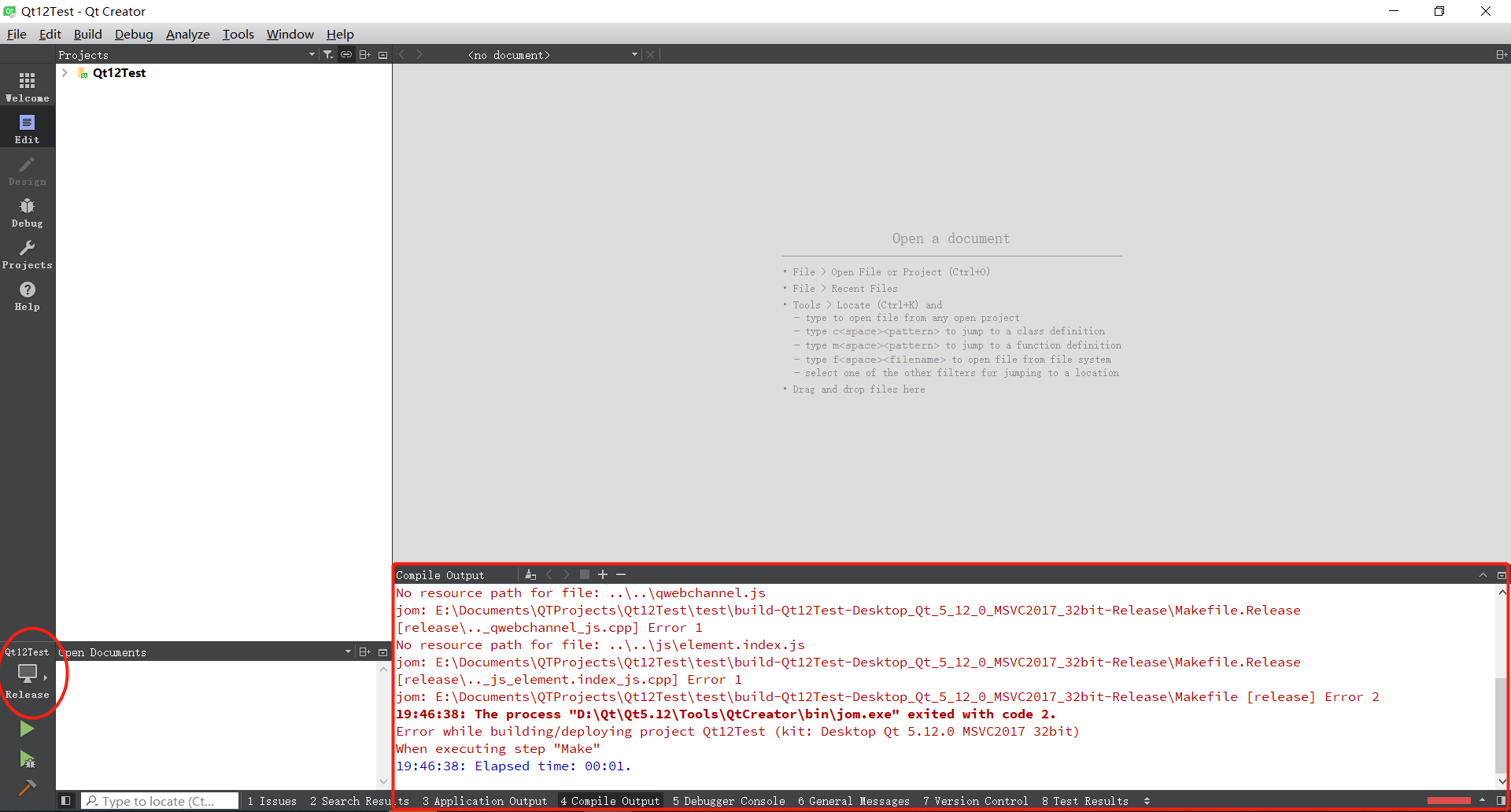Split the Projects side panel

coord(365,54)
